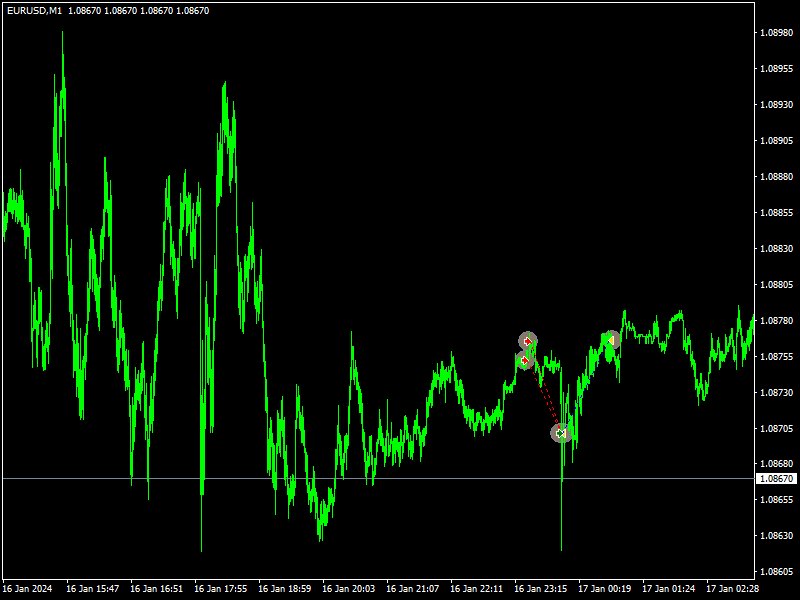Click the 17 Jan 01:24 time label
Screen dimensions: 800x600
click(668, 589)
